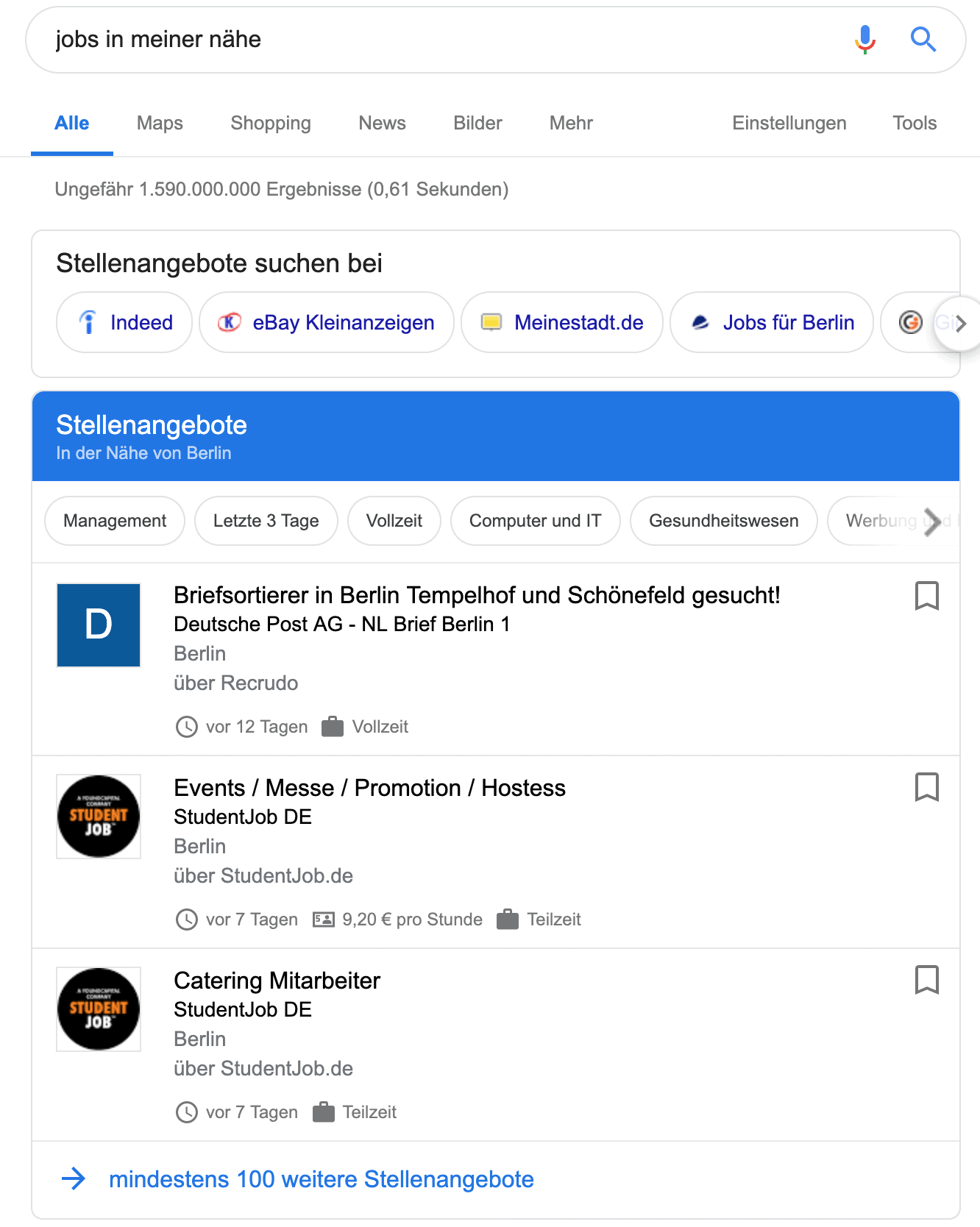Viewport: 980px width, 1227px height.
Task: Click StudentJob logo beside Catering Mitarbeiter
Action: (99, 1009)
